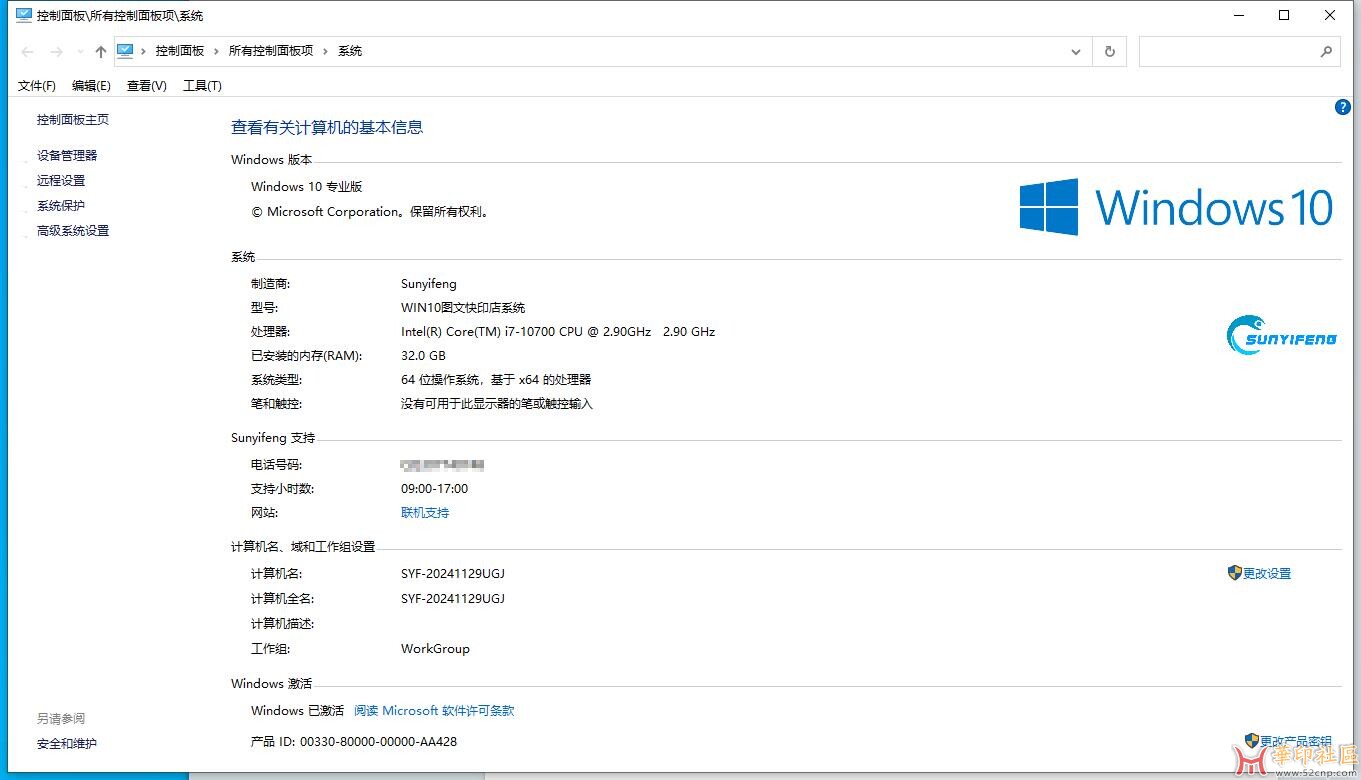Open 高级系统设置 in left panel
The image size is (1361, 780).
tap(73, 231)
